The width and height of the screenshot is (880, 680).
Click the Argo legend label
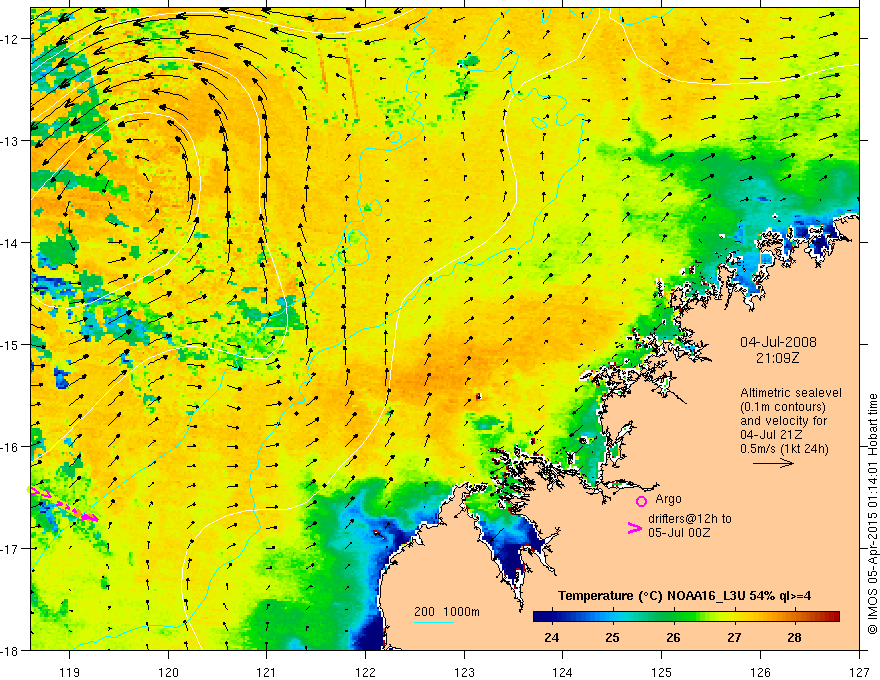click(x=668, y=499)
